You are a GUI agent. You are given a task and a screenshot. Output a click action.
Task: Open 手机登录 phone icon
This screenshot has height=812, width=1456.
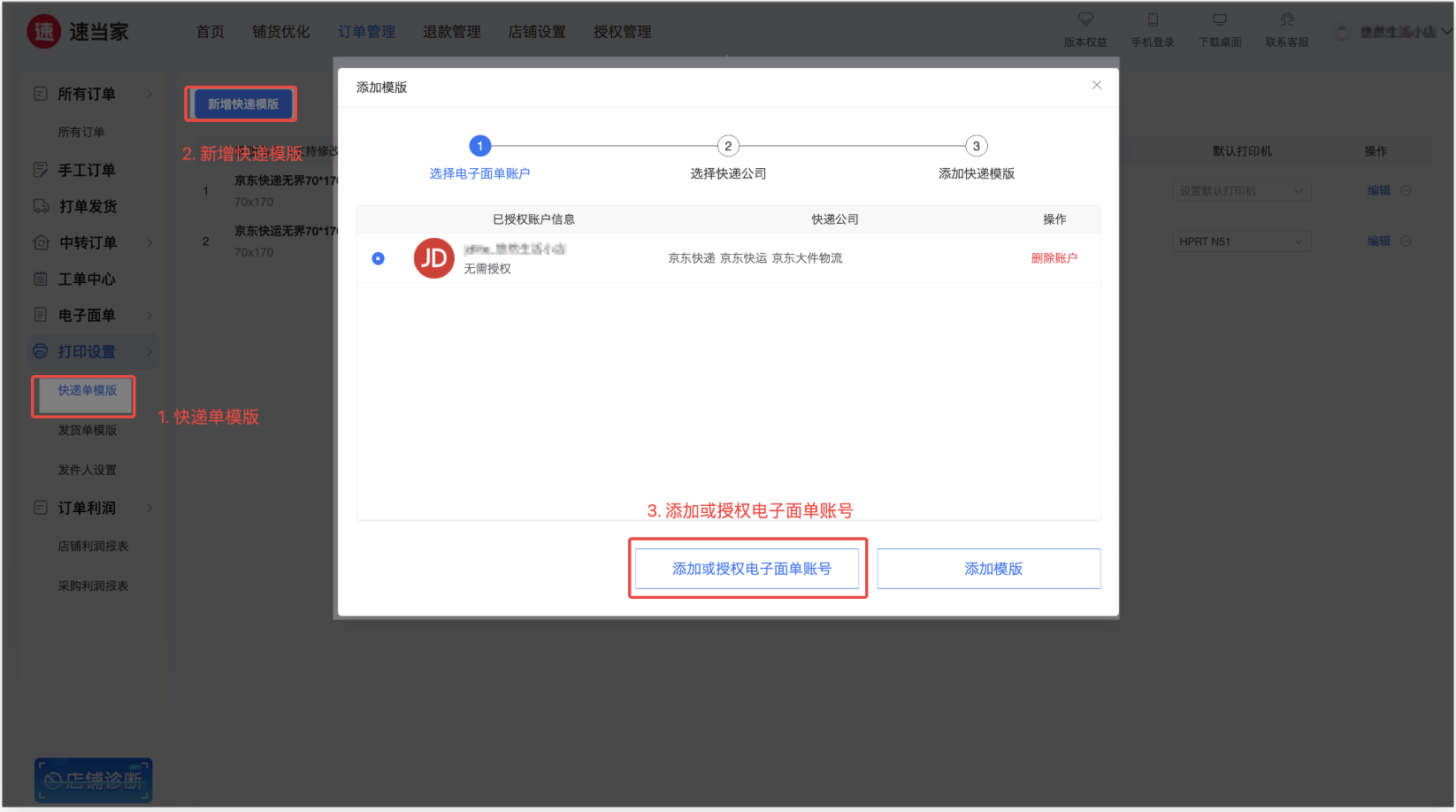[x=1153, y=19]
